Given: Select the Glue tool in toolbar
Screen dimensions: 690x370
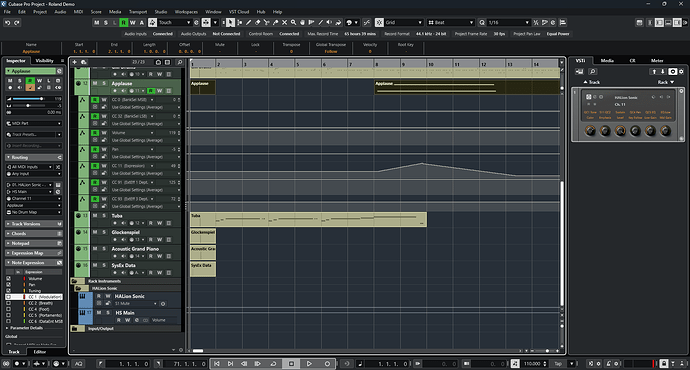Looking at the screenshot, I should (x=275, y=22).
